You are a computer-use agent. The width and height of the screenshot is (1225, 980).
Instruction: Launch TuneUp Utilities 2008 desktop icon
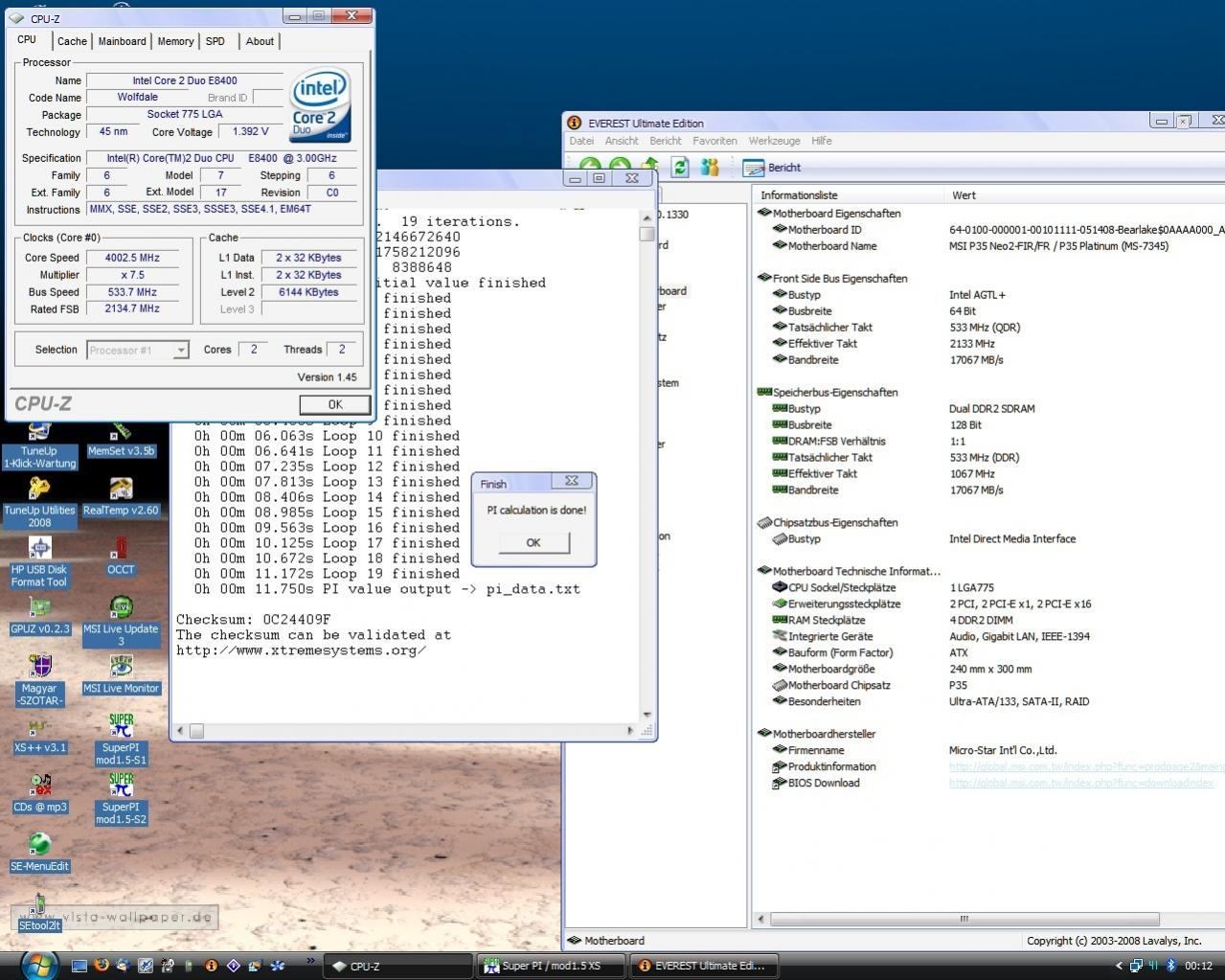click(x=39, y=504)
